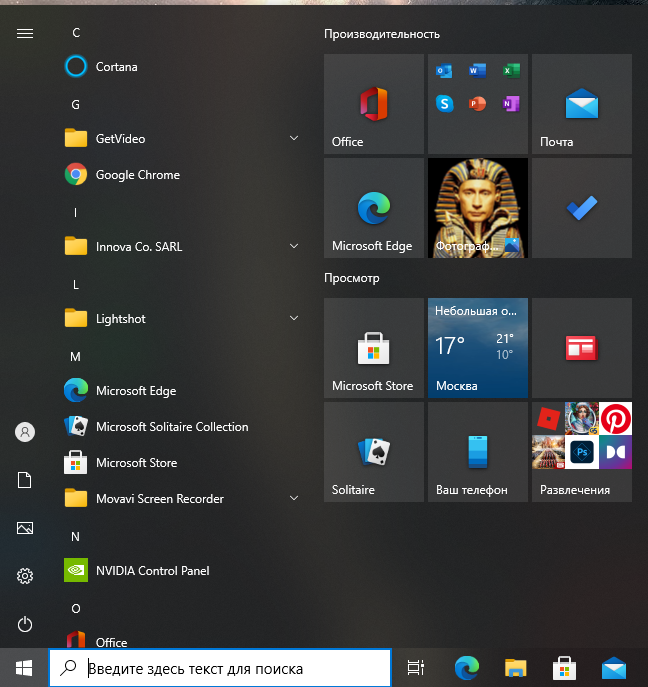Launch Edge from the taskbar
Image resolution: width=648 pixels, height=687 pixels.
pos(467,668)
